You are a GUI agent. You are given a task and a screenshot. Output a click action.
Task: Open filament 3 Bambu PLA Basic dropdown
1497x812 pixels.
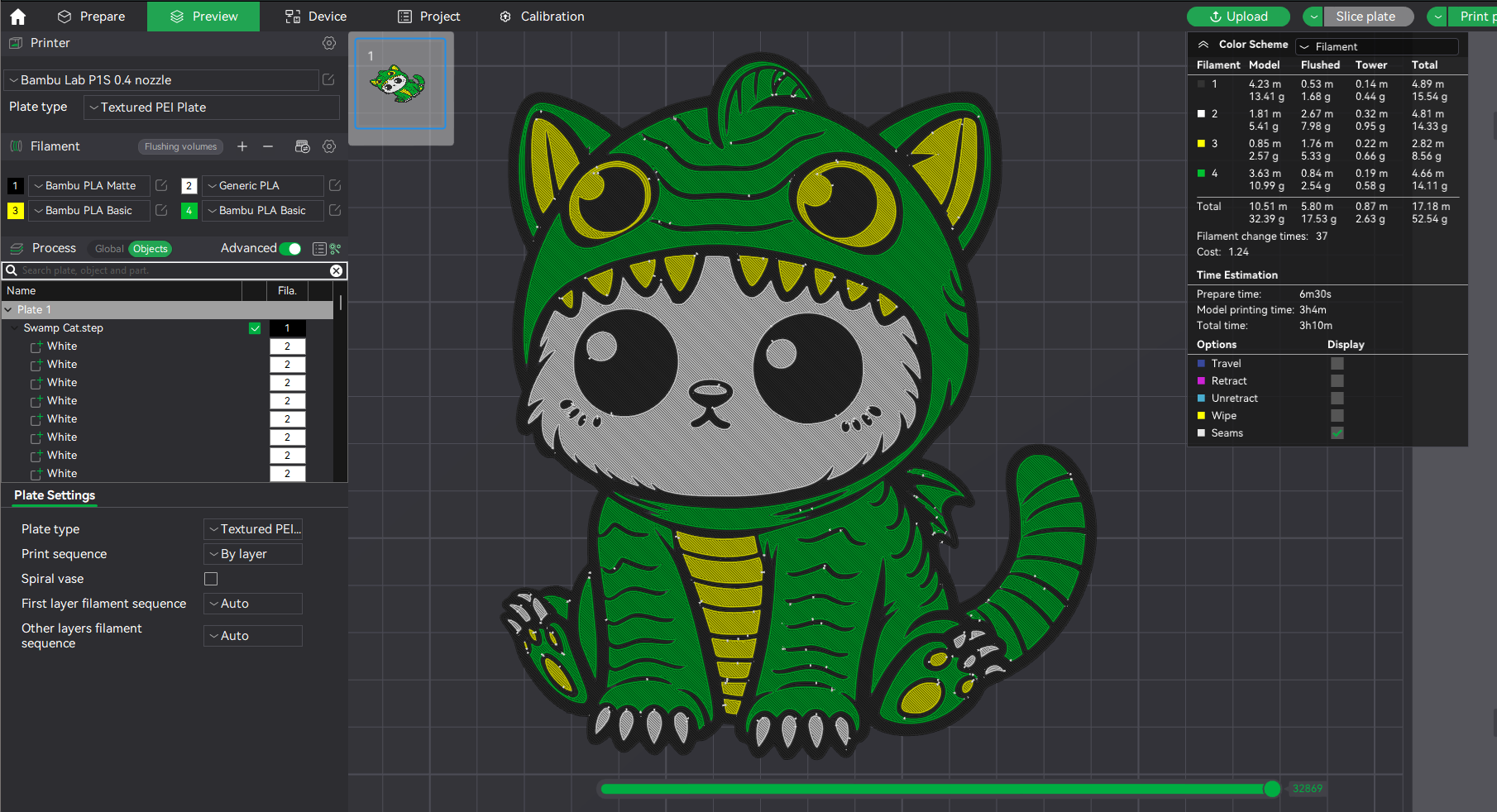[x=89, y=211]
